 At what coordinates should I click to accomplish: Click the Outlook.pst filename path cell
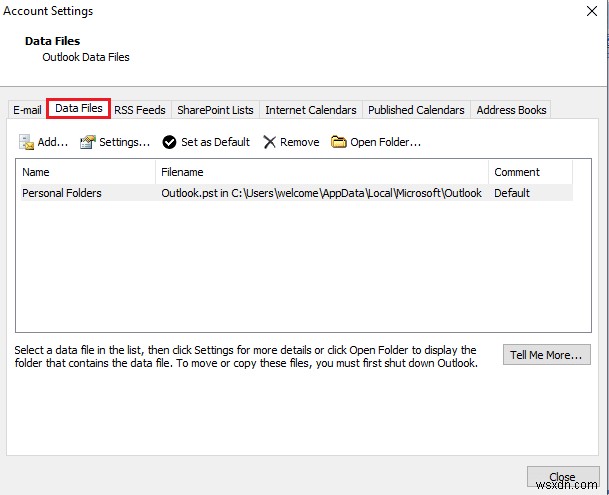321,193
